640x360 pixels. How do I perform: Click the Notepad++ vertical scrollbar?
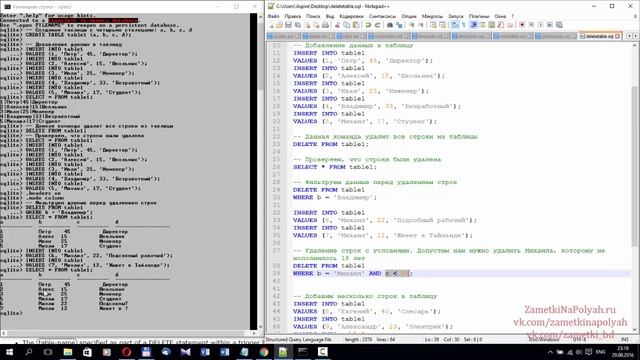[635, 187]
